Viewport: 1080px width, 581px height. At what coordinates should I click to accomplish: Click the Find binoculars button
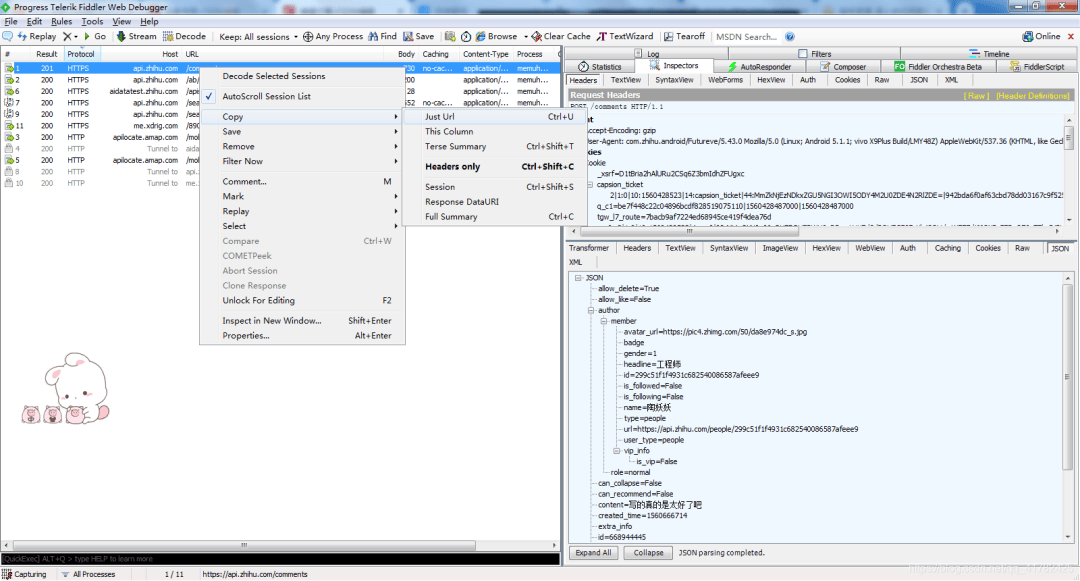coord(382,36)
